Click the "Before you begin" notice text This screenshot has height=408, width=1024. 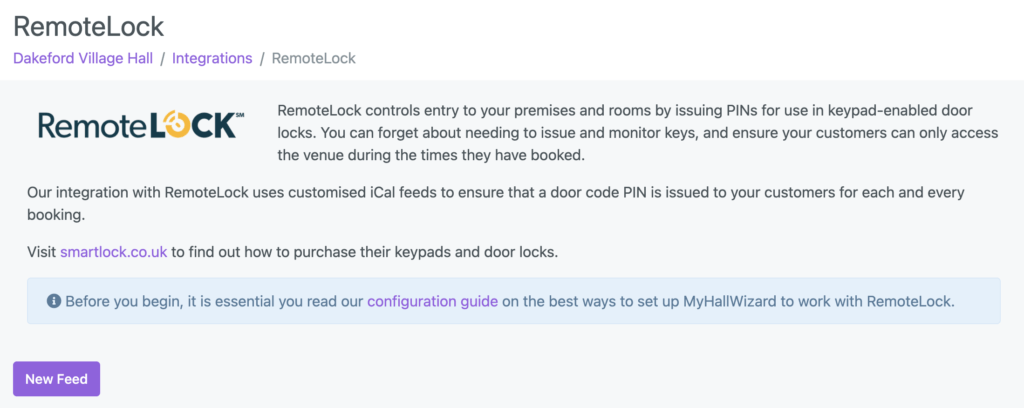(214, 301)
